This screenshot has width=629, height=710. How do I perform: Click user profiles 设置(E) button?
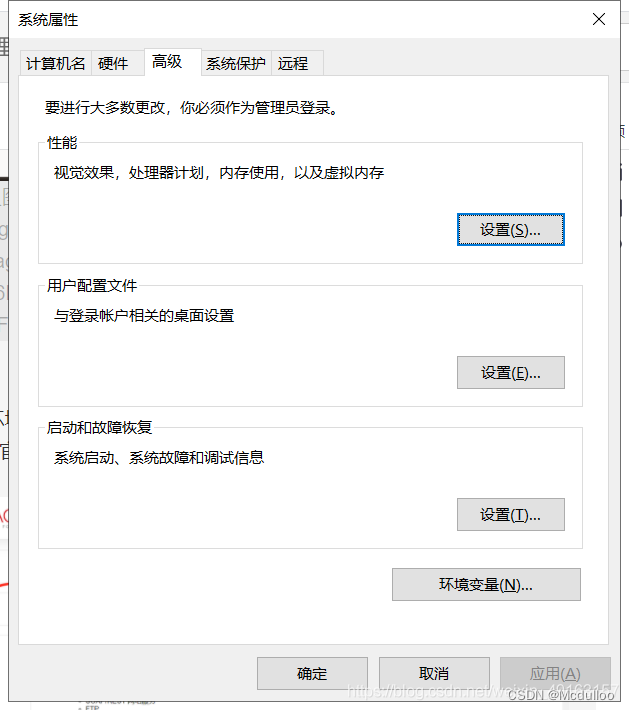tap(510, 372)
